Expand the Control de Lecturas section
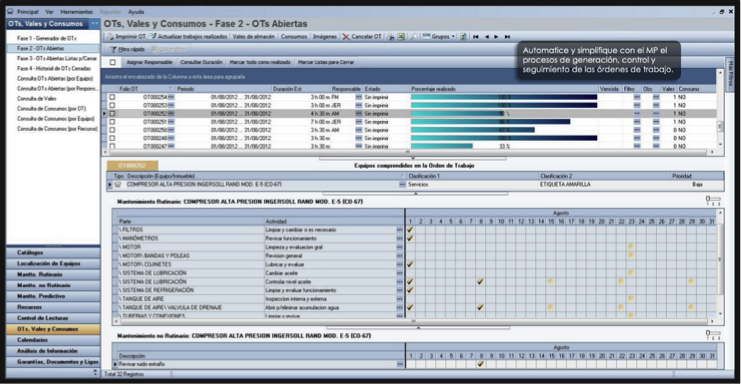Viewport: 741px width, 384px height. (53, 318)
